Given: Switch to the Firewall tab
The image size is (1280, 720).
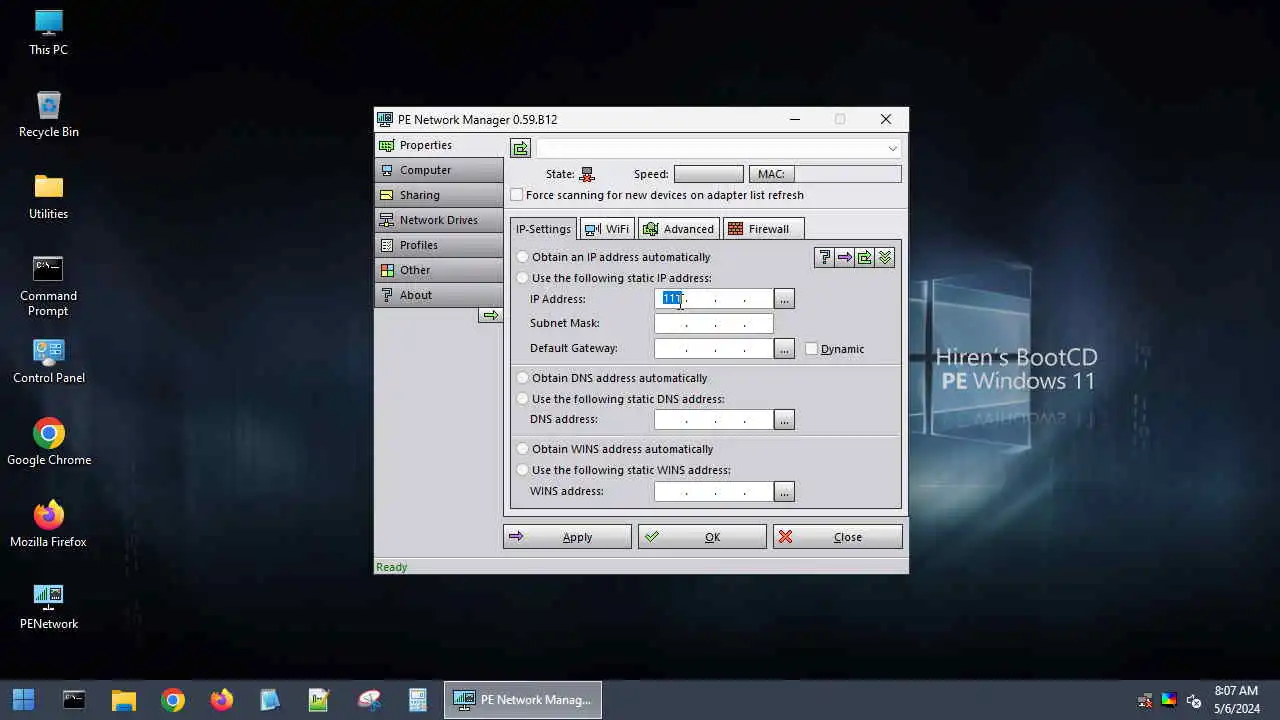Looking at the screenshot, I should (763, 229).
